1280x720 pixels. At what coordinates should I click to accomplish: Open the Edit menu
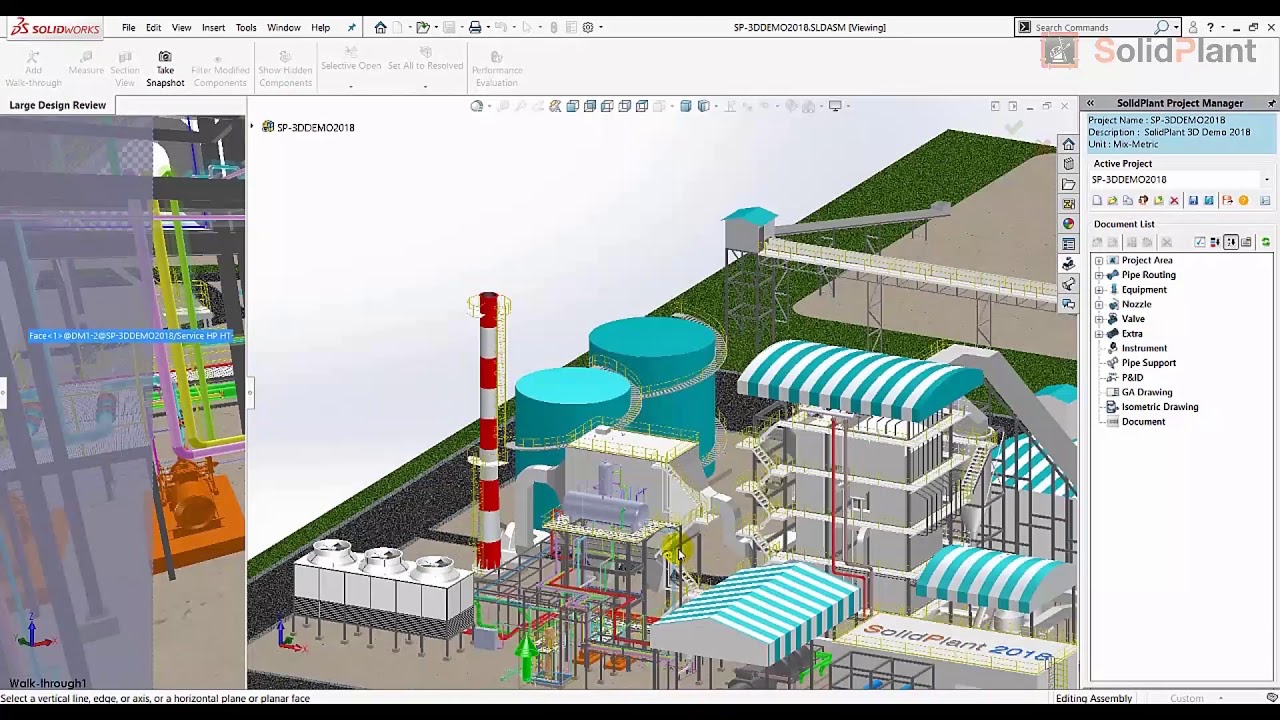(153, 27)
